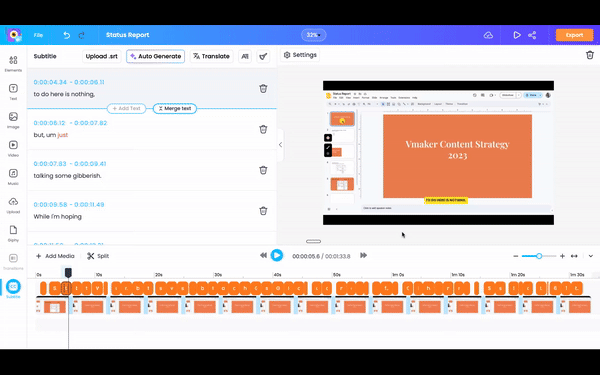The width and height of the screenshot is (600, 375).
Task: Click the yellow subtitle caption on preview
Action: [x=446, y=200]
